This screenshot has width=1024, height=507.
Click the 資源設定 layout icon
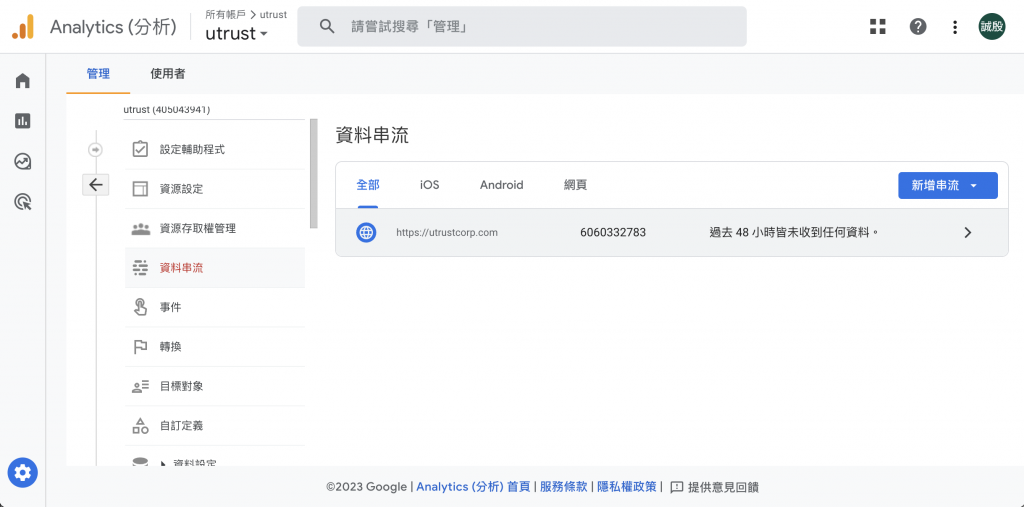pos(140,189)
